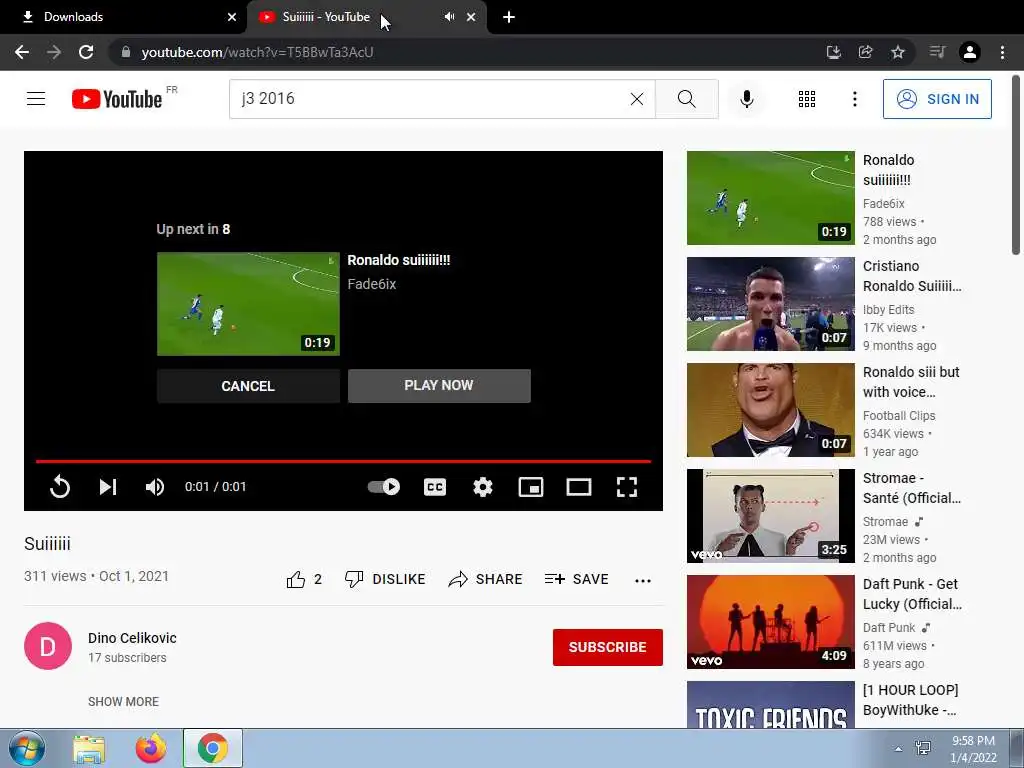
Task: Bookmark this tab with the star
Action: pos(898,52)
